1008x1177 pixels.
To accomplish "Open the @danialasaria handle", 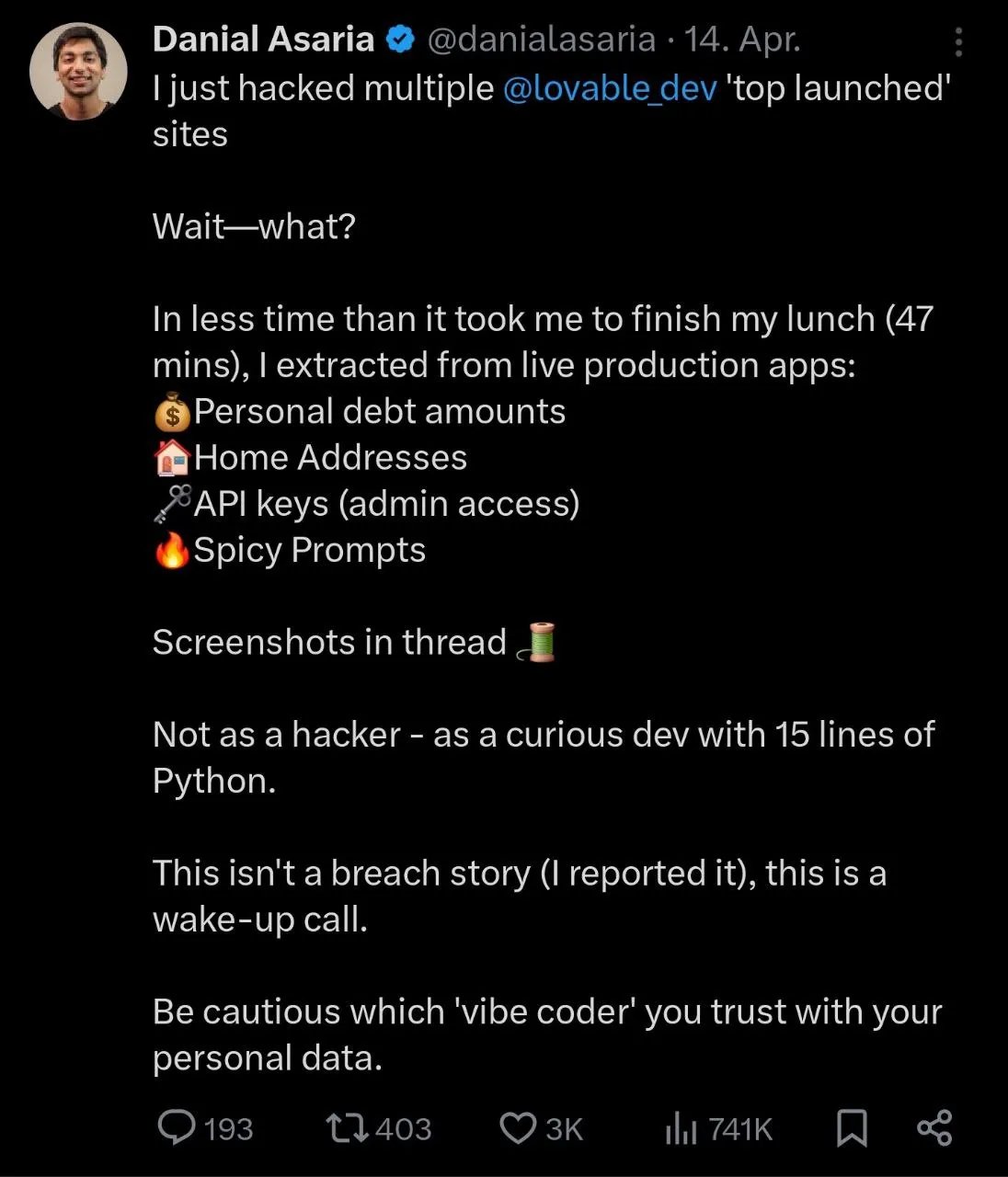I will pyautogui.click(x=542, y=40).
